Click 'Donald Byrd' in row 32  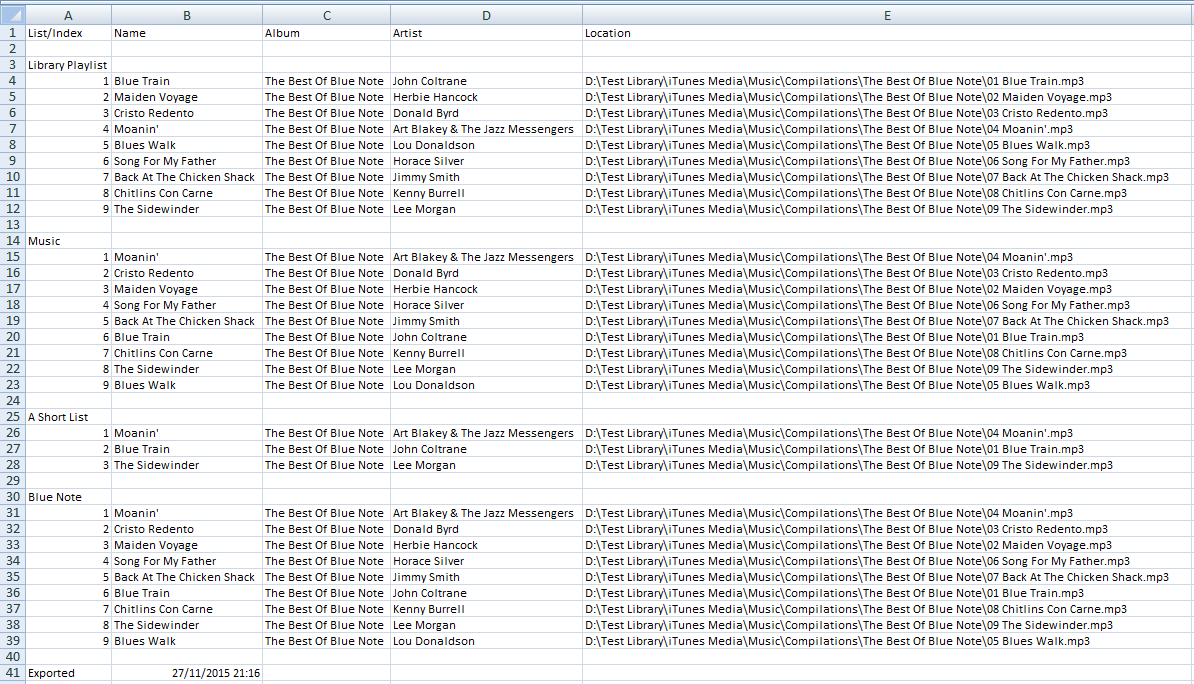pyautogui.click(x=487, y=529)
